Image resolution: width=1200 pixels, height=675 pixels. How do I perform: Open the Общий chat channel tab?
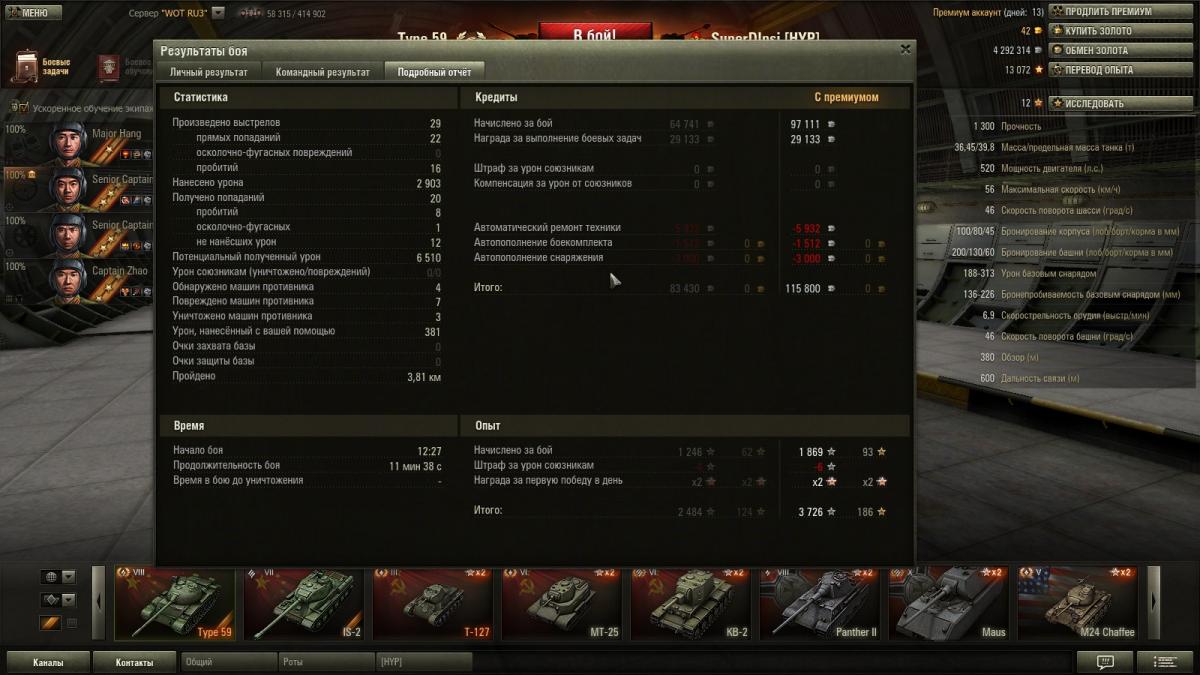(x=228, y=662)
